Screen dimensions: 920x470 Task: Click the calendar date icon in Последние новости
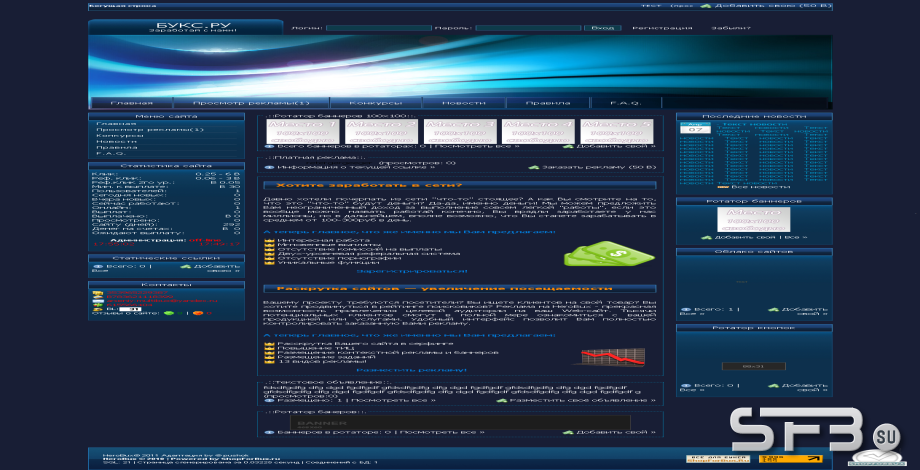click(x=695, y=127)
